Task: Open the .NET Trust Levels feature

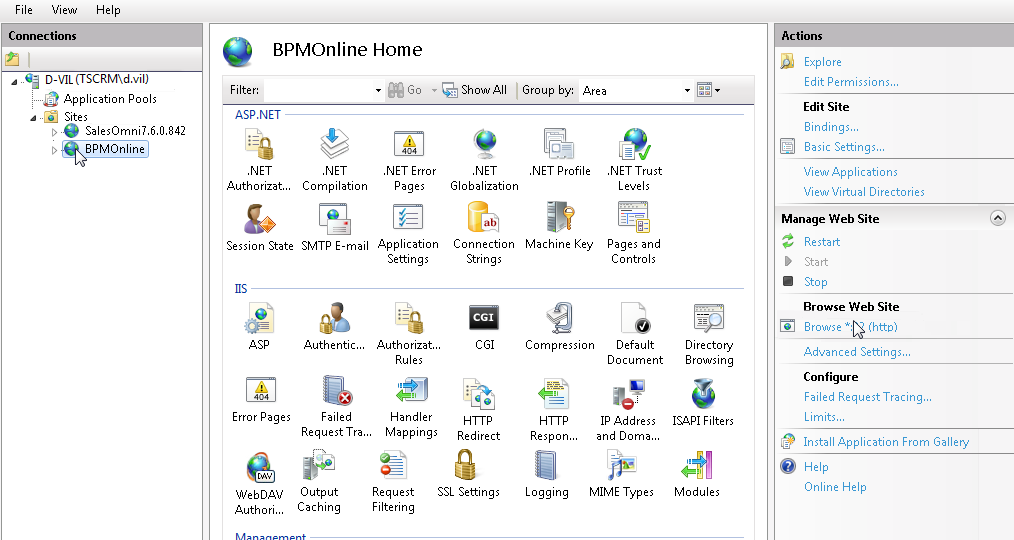Action: pyautogui.click(x=634, y=159)
